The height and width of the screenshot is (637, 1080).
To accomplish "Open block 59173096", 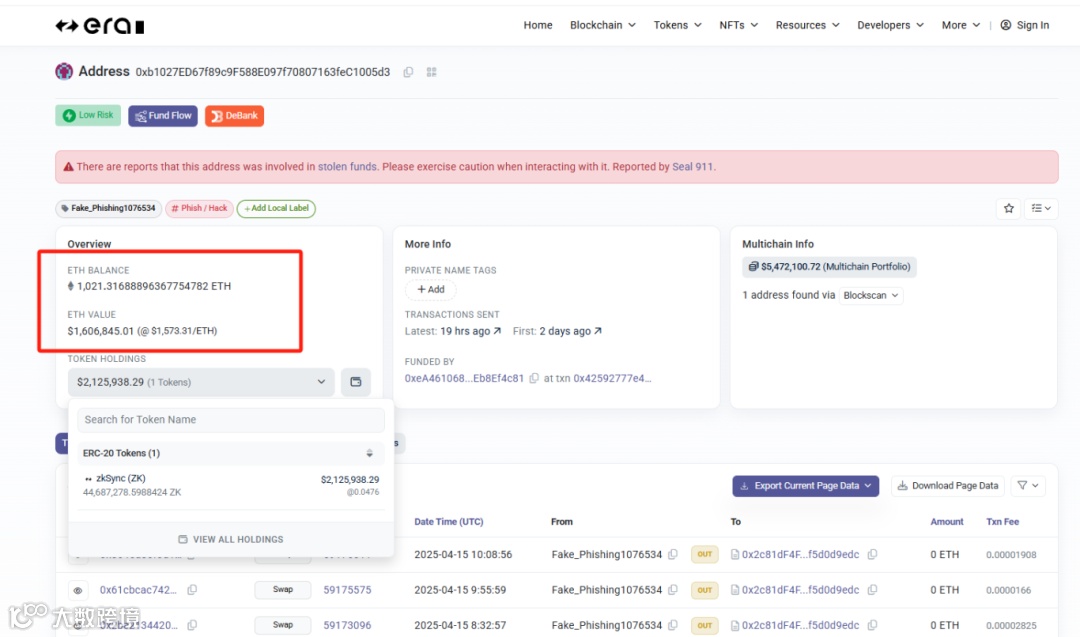I will (x=347, y=625).
